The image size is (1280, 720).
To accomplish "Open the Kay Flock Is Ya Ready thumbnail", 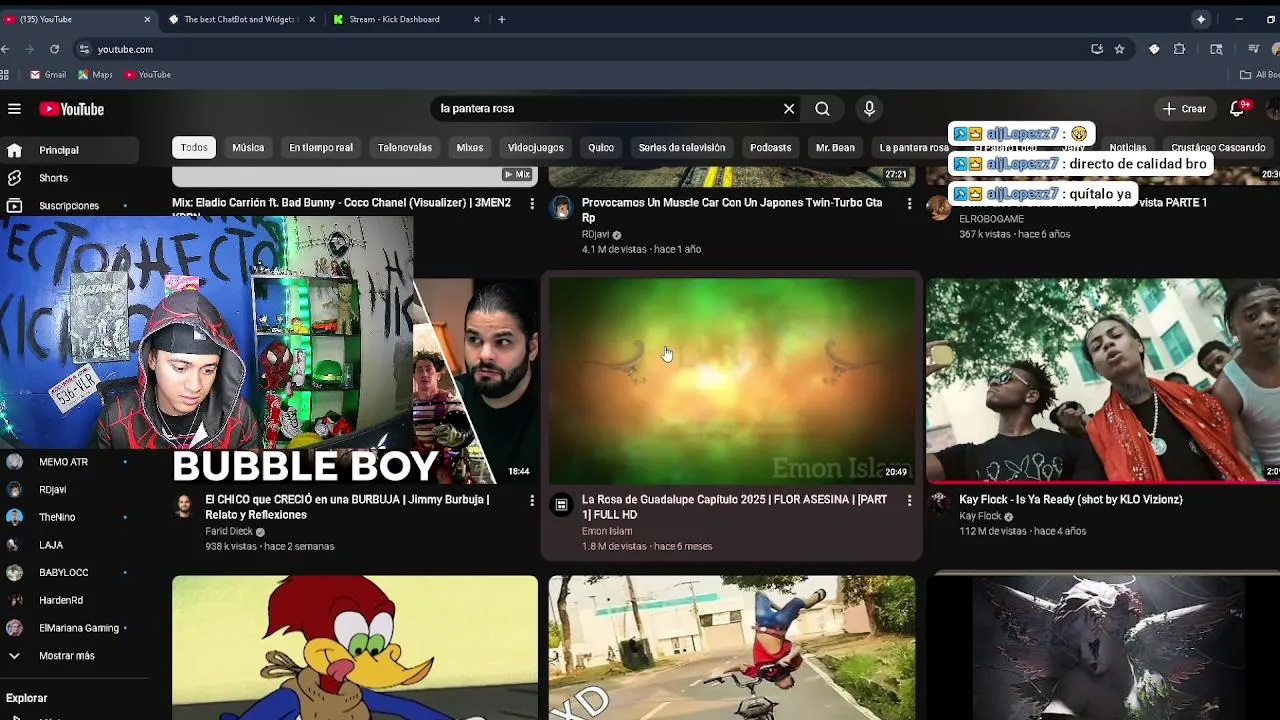I will coord(1103,381).
